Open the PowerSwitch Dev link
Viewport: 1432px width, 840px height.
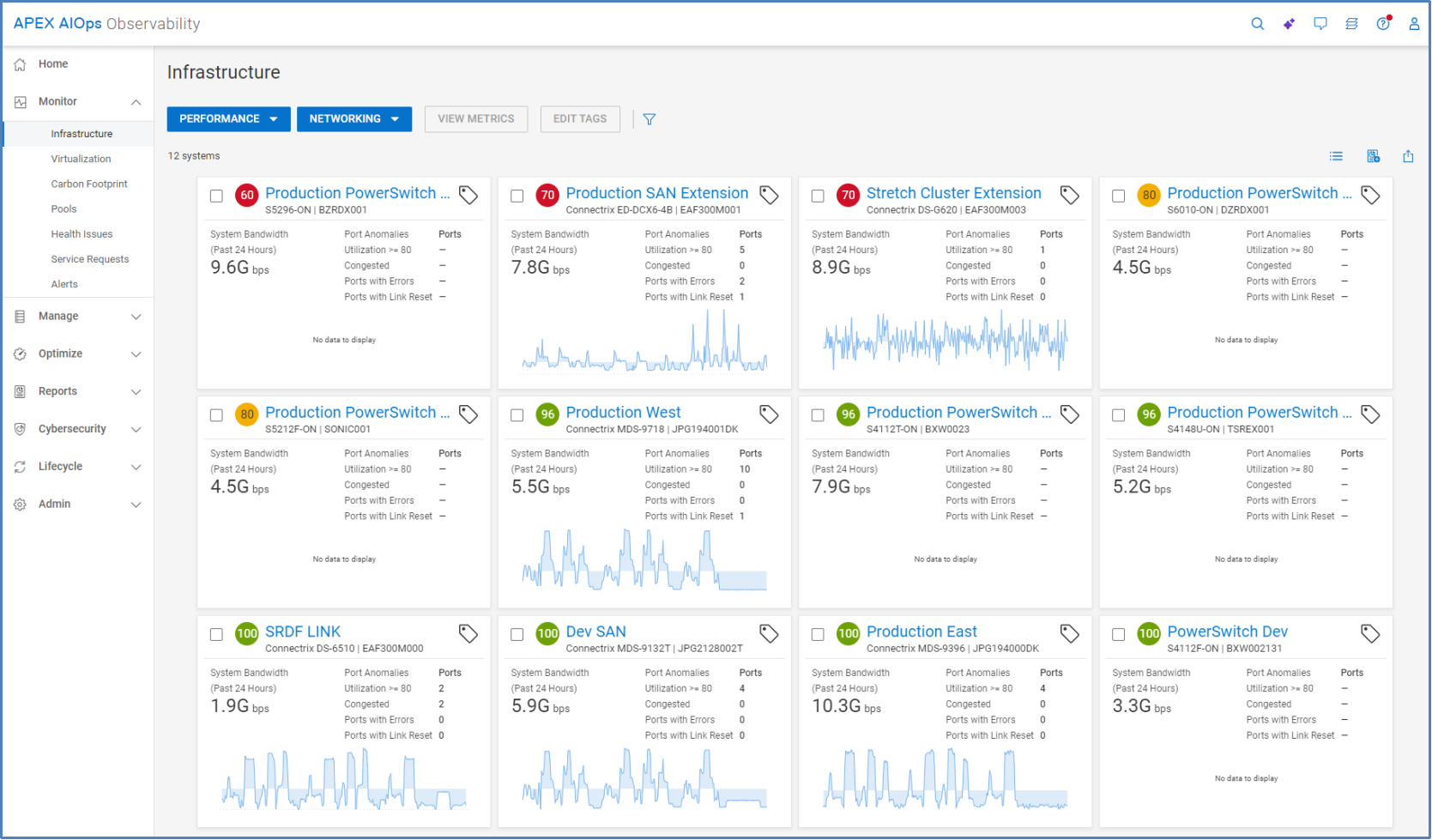[1227, 632]
